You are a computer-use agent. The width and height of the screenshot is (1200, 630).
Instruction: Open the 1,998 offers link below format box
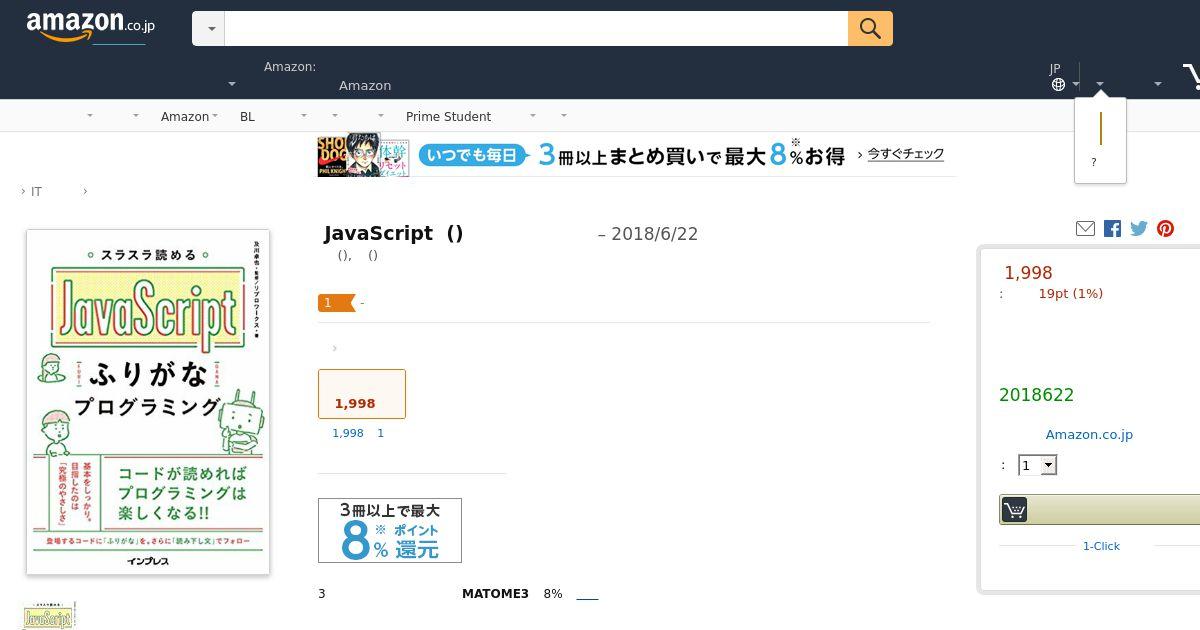click(x=358, y=433)
